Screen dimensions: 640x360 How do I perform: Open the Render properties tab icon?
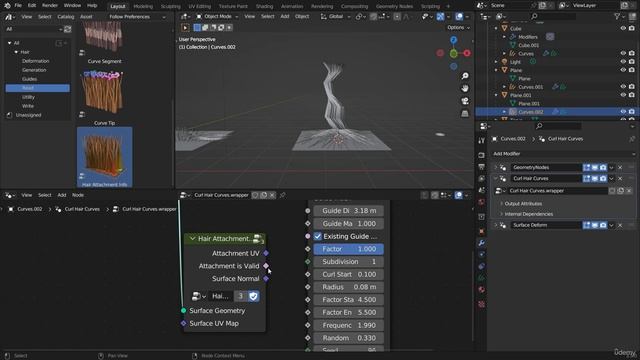coord(482,155)
